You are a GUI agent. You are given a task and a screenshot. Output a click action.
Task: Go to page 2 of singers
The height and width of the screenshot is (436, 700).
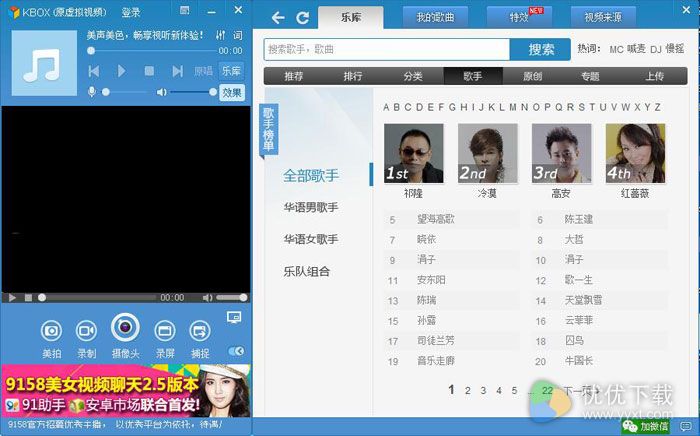[467, 390]
